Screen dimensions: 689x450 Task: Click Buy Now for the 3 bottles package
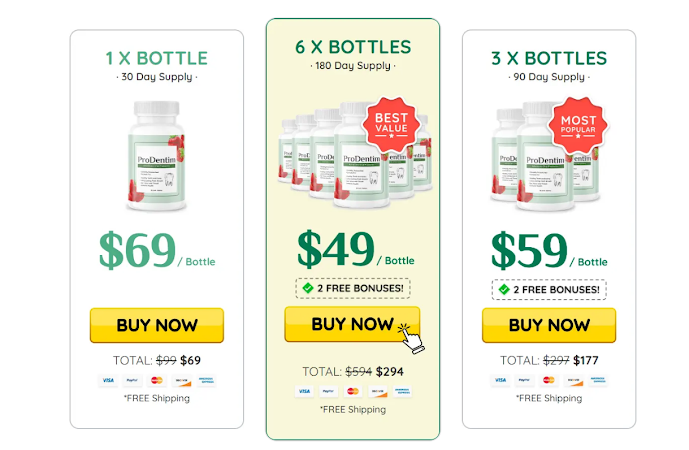click(549, 325)
